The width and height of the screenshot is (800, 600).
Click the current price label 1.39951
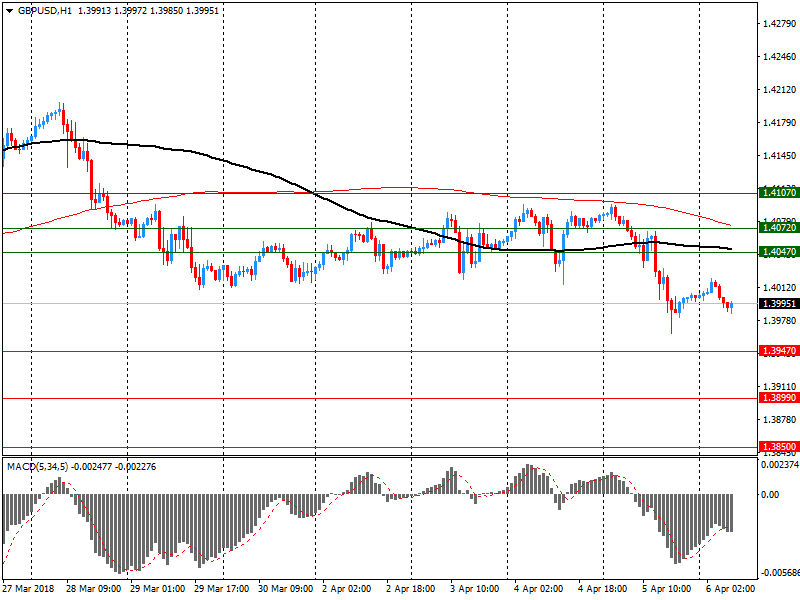[779, 304]
